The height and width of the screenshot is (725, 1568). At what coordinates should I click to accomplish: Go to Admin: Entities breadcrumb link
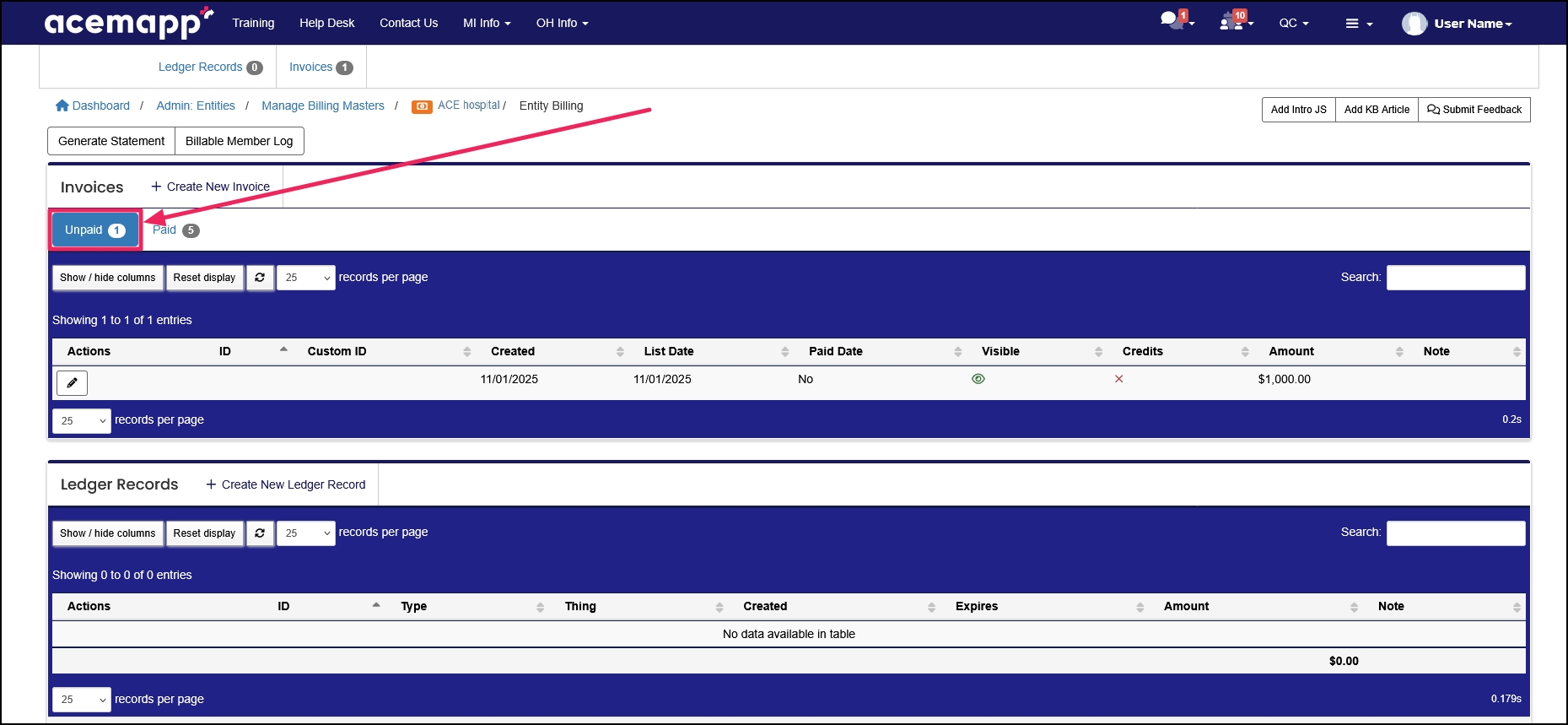pyautogui.click(x=196, y=106)
